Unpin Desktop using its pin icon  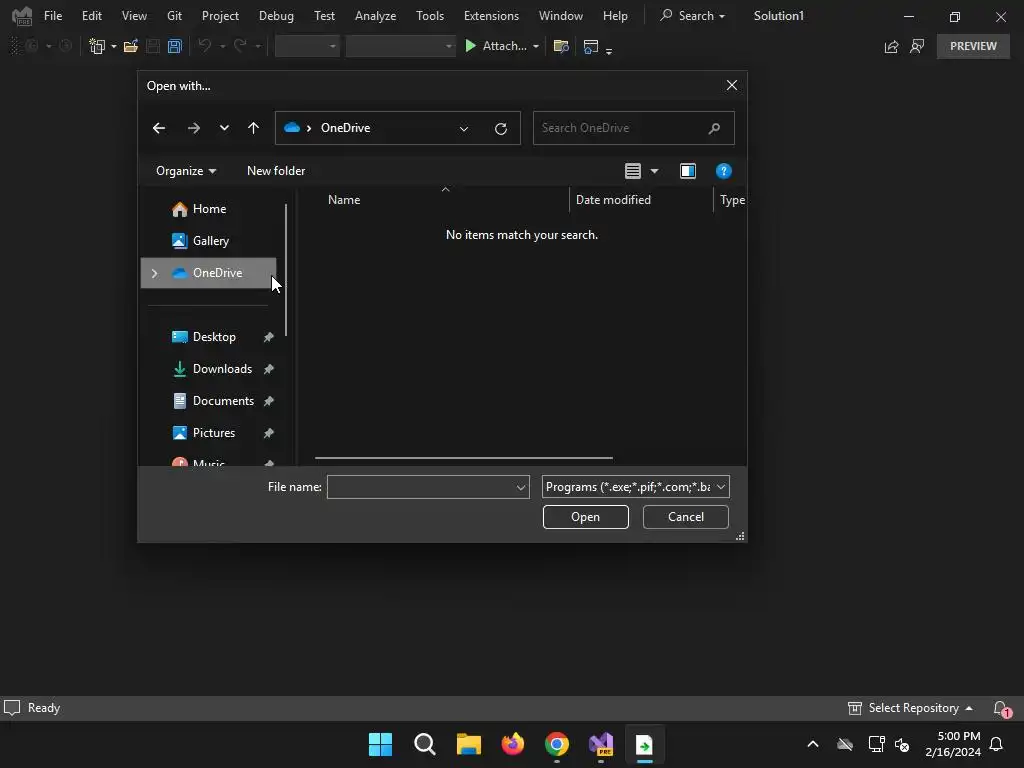pos(268,337)
